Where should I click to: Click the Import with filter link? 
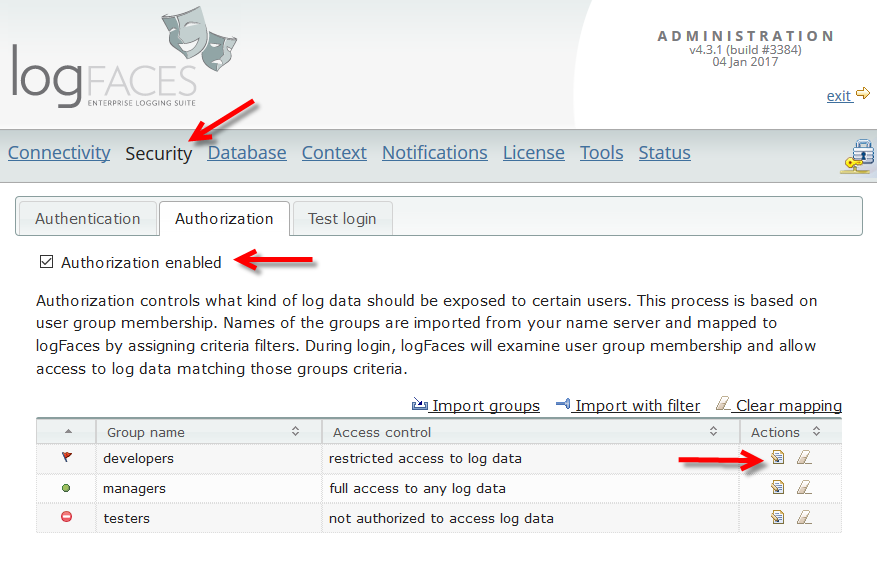[x=628, y=405]
